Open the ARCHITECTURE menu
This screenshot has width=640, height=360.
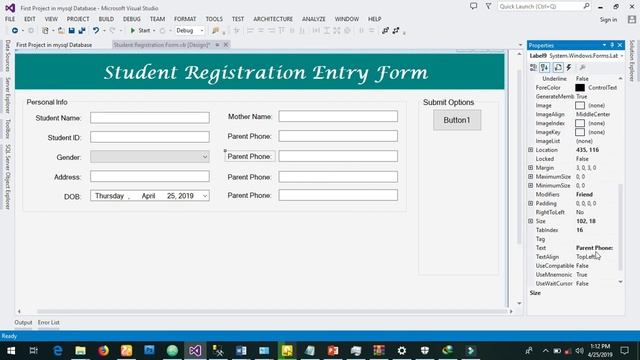click(273, 19)
